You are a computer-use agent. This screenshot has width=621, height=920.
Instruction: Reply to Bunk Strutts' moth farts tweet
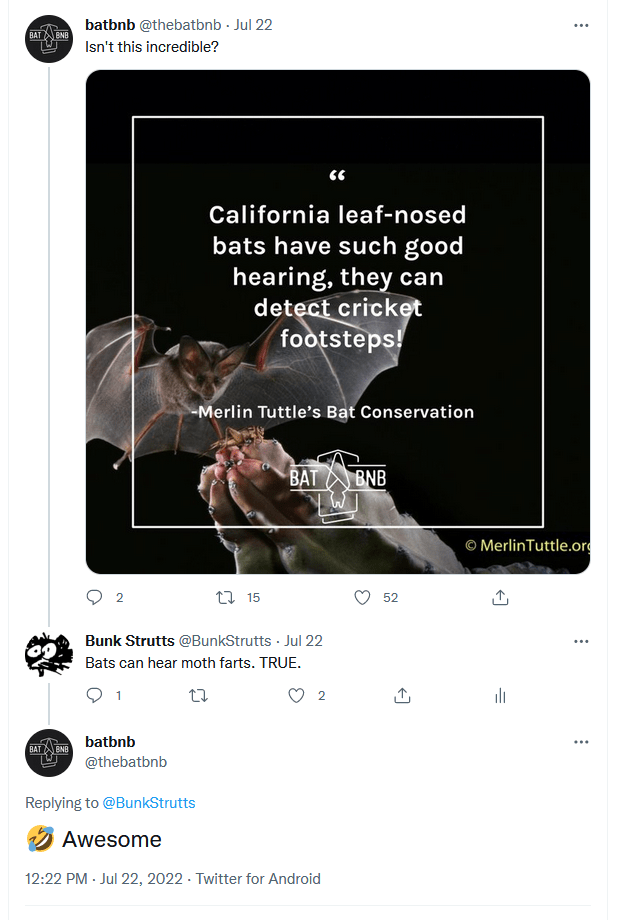click(95, 695)
